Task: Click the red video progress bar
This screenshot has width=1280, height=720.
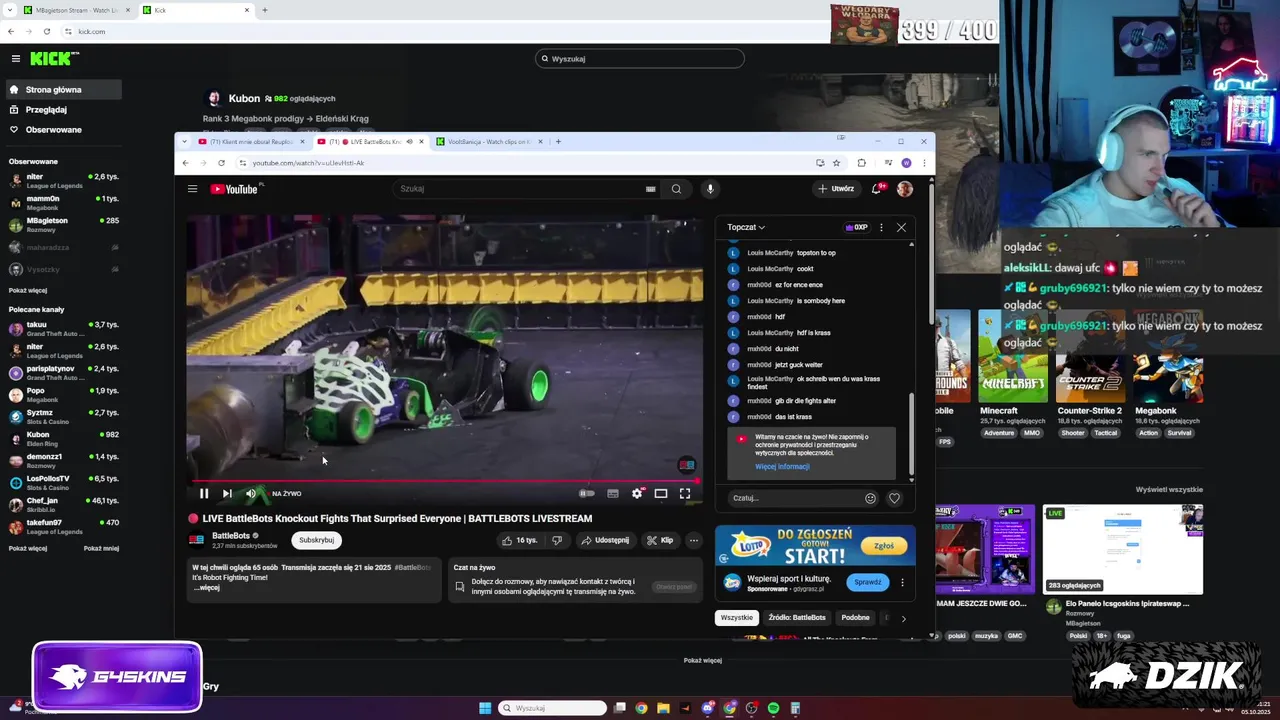Action: 444,481
